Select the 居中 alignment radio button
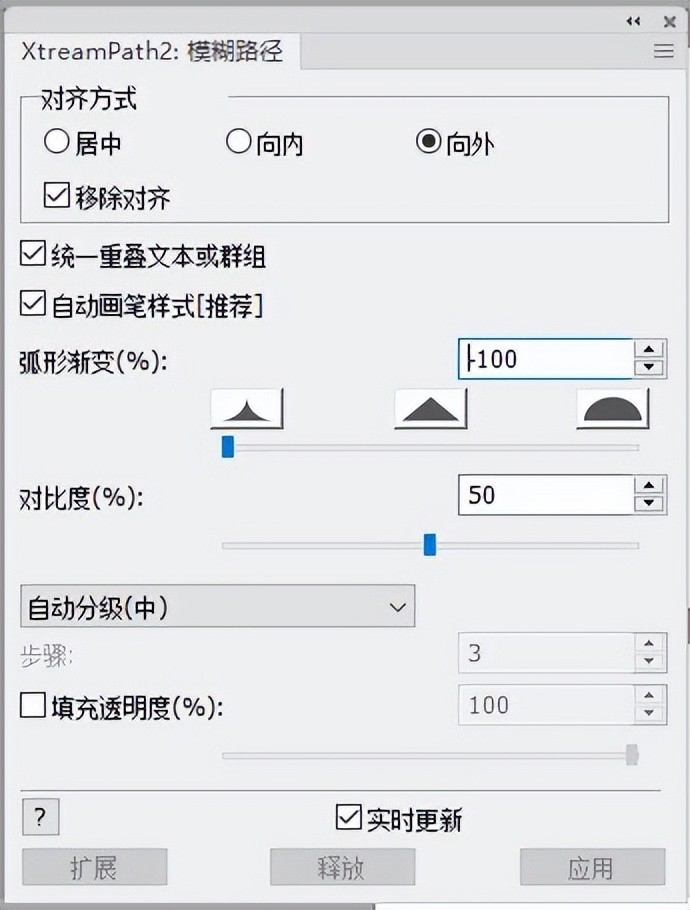 (56, 142)
